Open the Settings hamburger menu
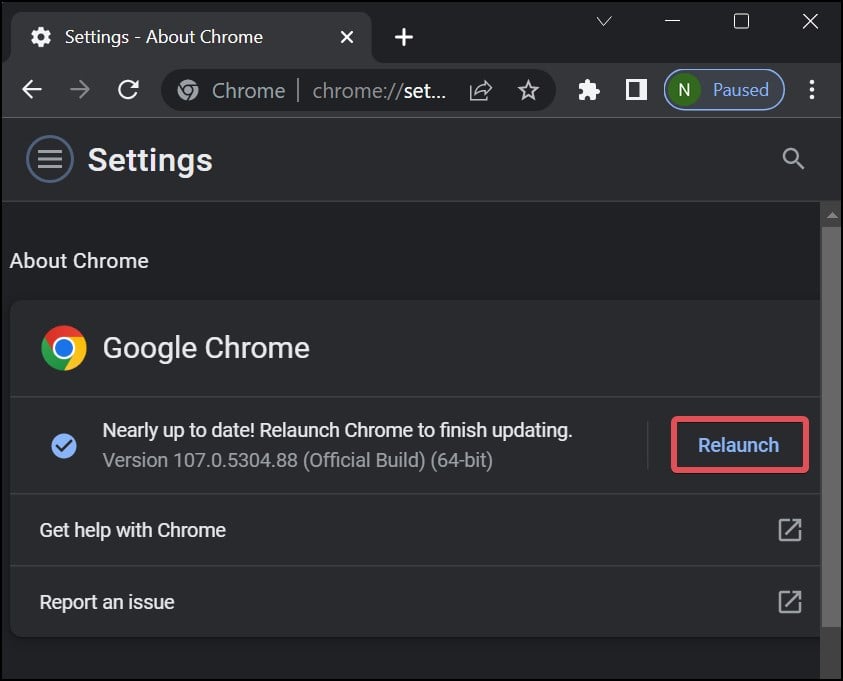Viewport: 843px width, 681px height. (49, 159)
